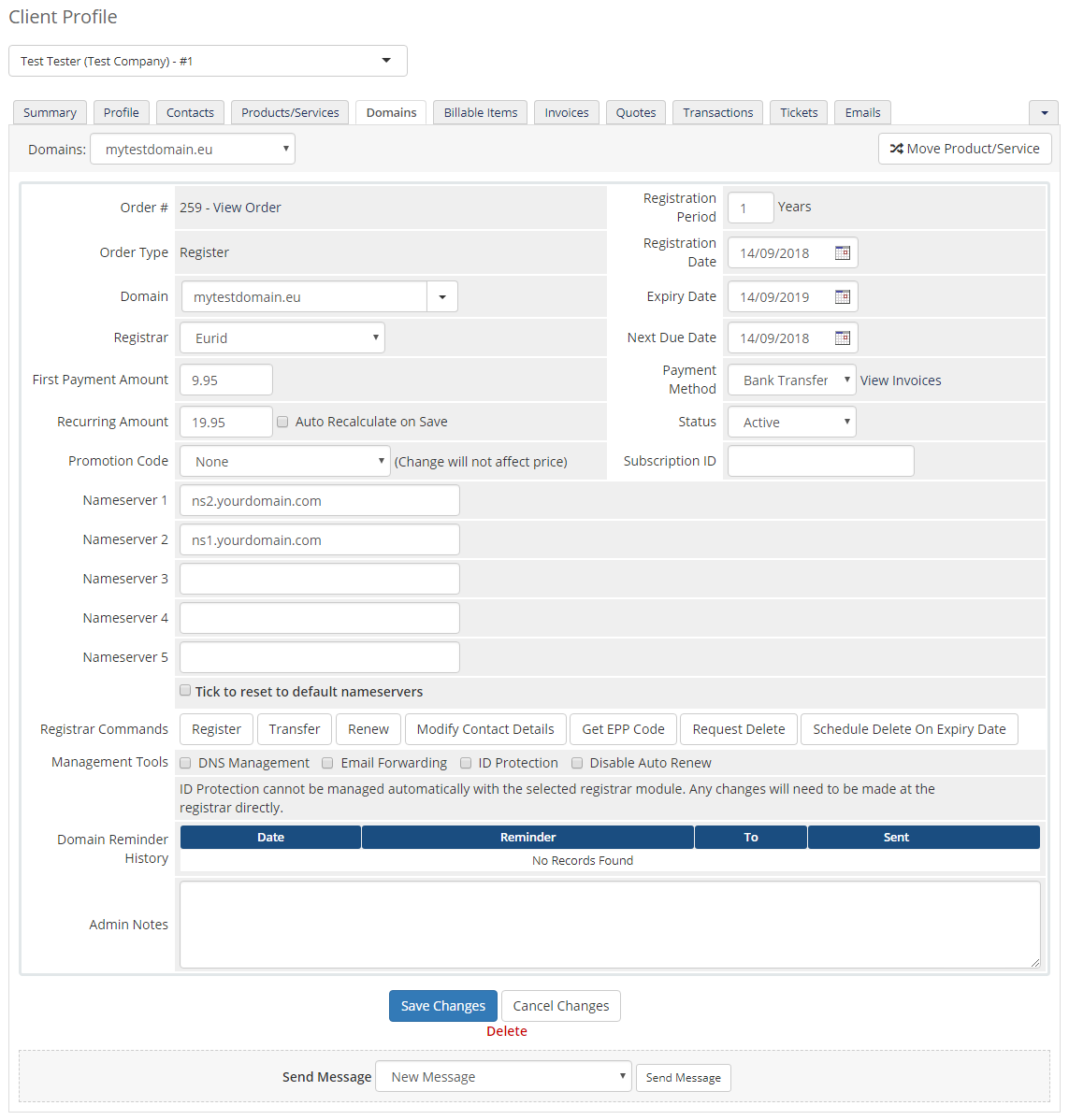Click the Save Changes button

coord(442,1006)
